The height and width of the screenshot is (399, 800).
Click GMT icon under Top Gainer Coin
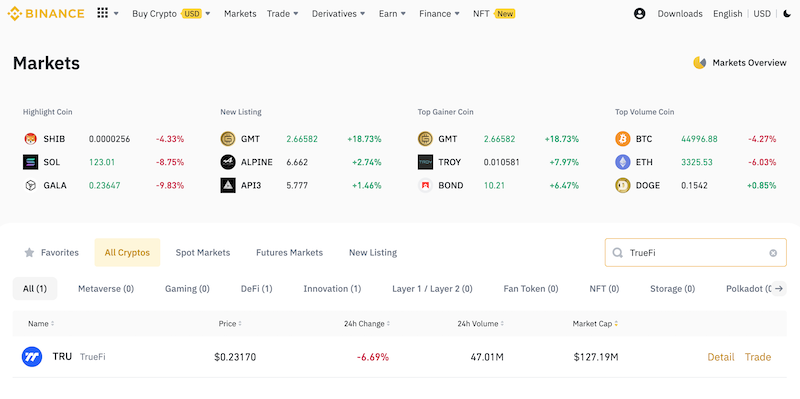click(425, 139)
